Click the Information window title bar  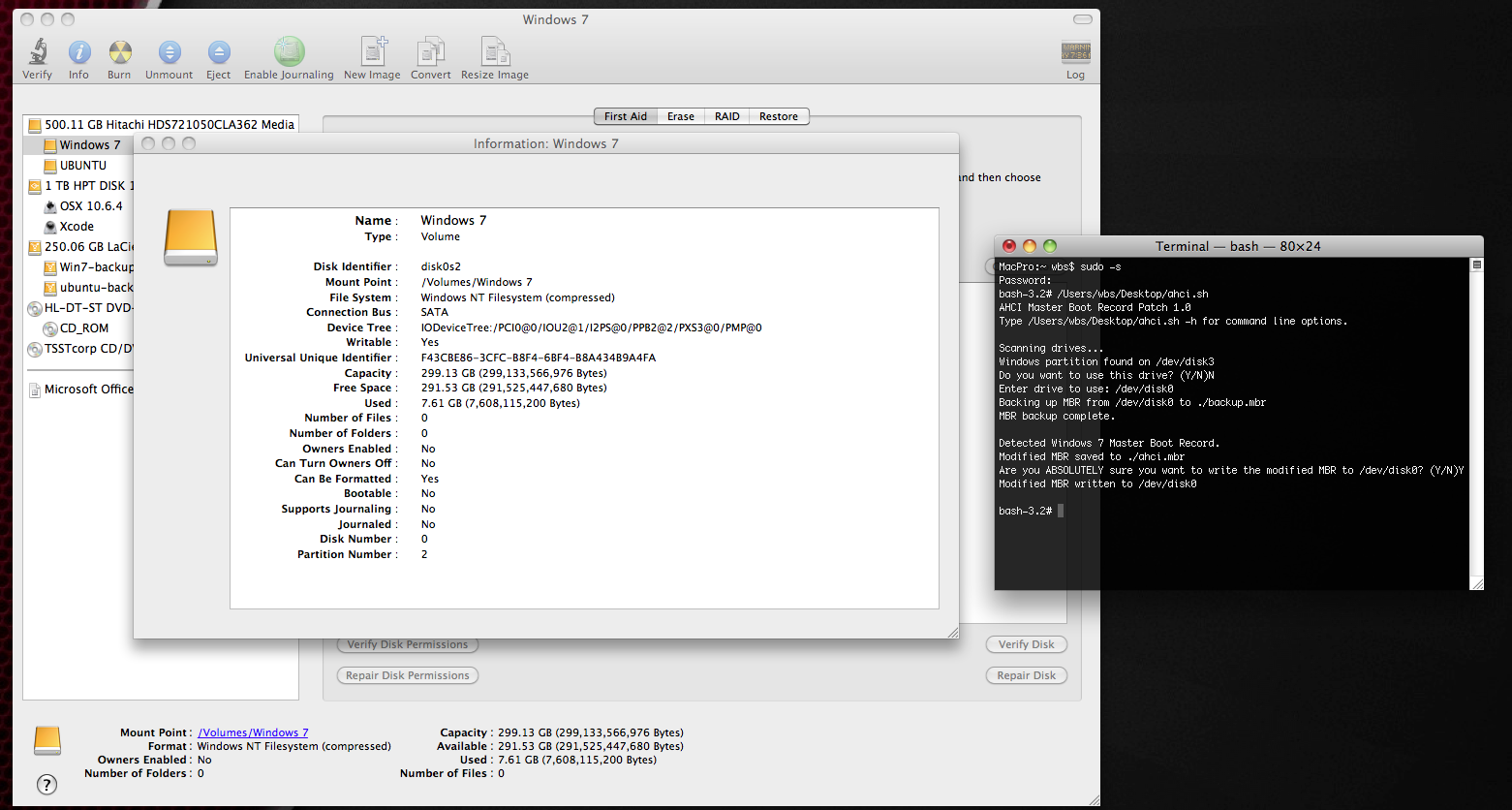point(545,143)
